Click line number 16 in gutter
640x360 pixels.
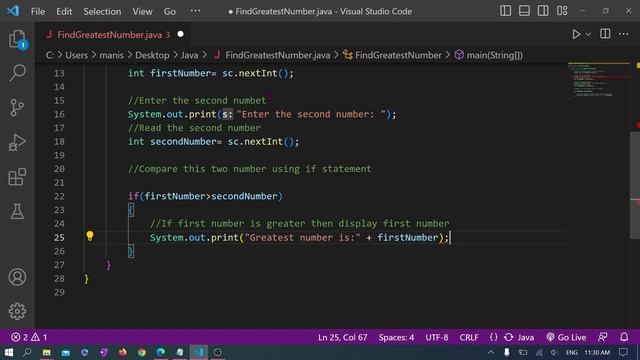pyautogui.click(x=59, y=114)
